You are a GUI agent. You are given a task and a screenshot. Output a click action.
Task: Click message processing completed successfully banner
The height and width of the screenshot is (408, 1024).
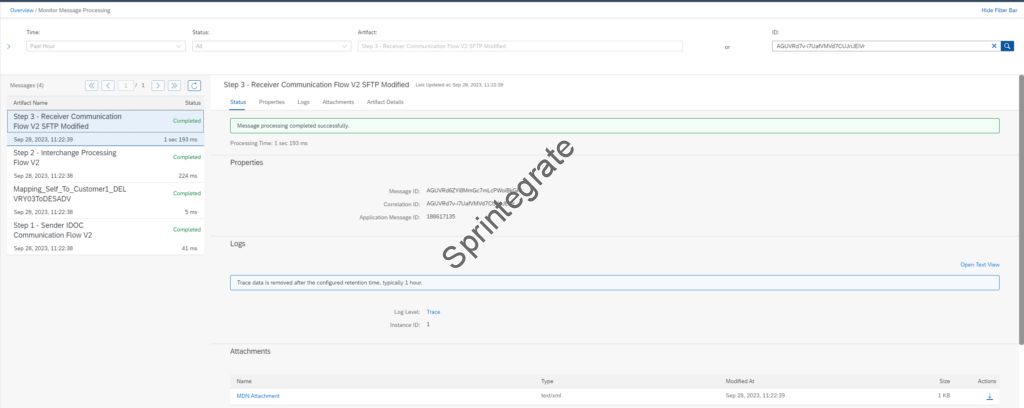615,126
